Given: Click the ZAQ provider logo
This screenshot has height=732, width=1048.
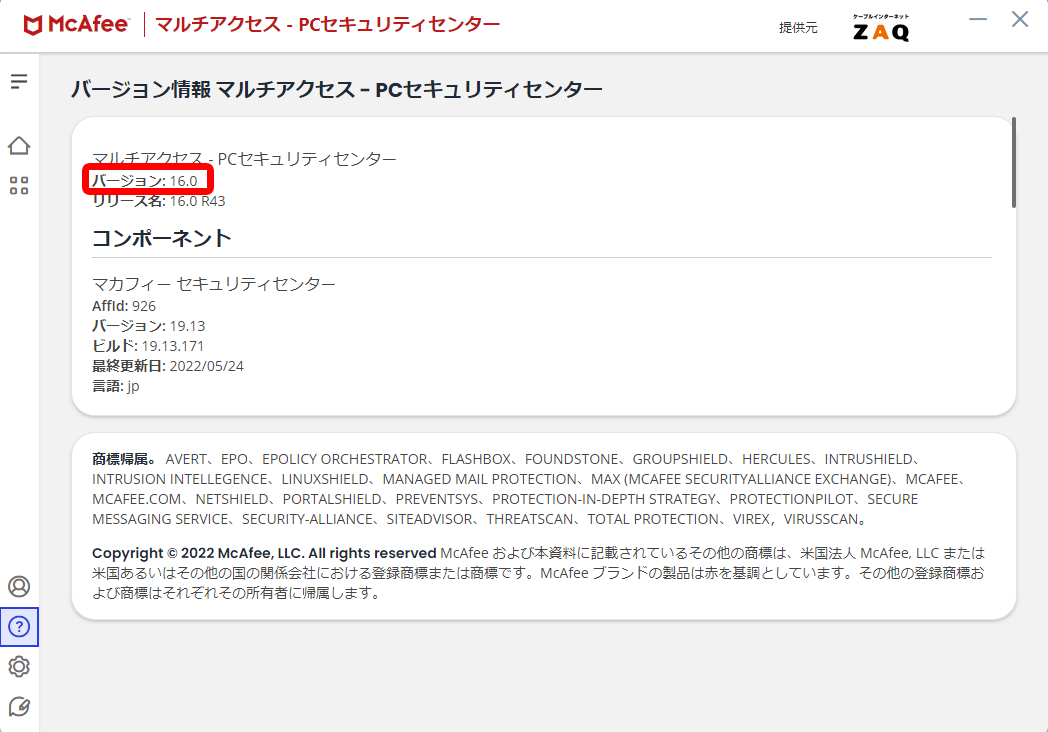Looking at the screenshot, I should click(x=881, y=28).
